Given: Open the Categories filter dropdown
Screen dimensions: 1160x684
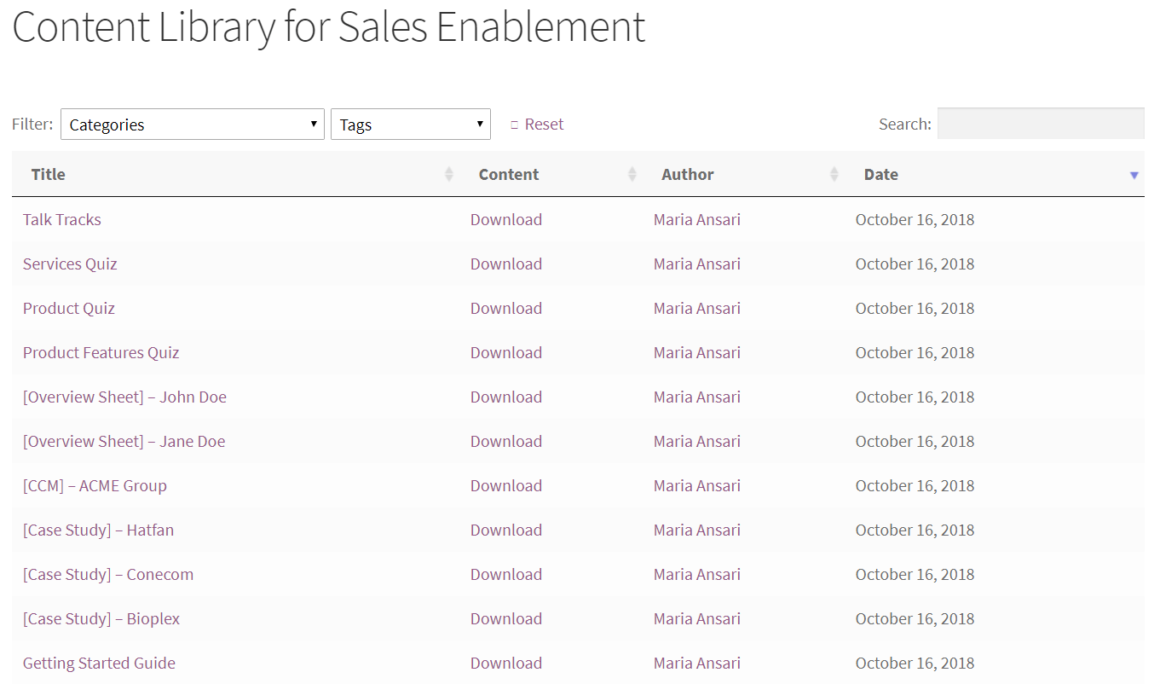Looking at the screenshot, I should (192, 124).
